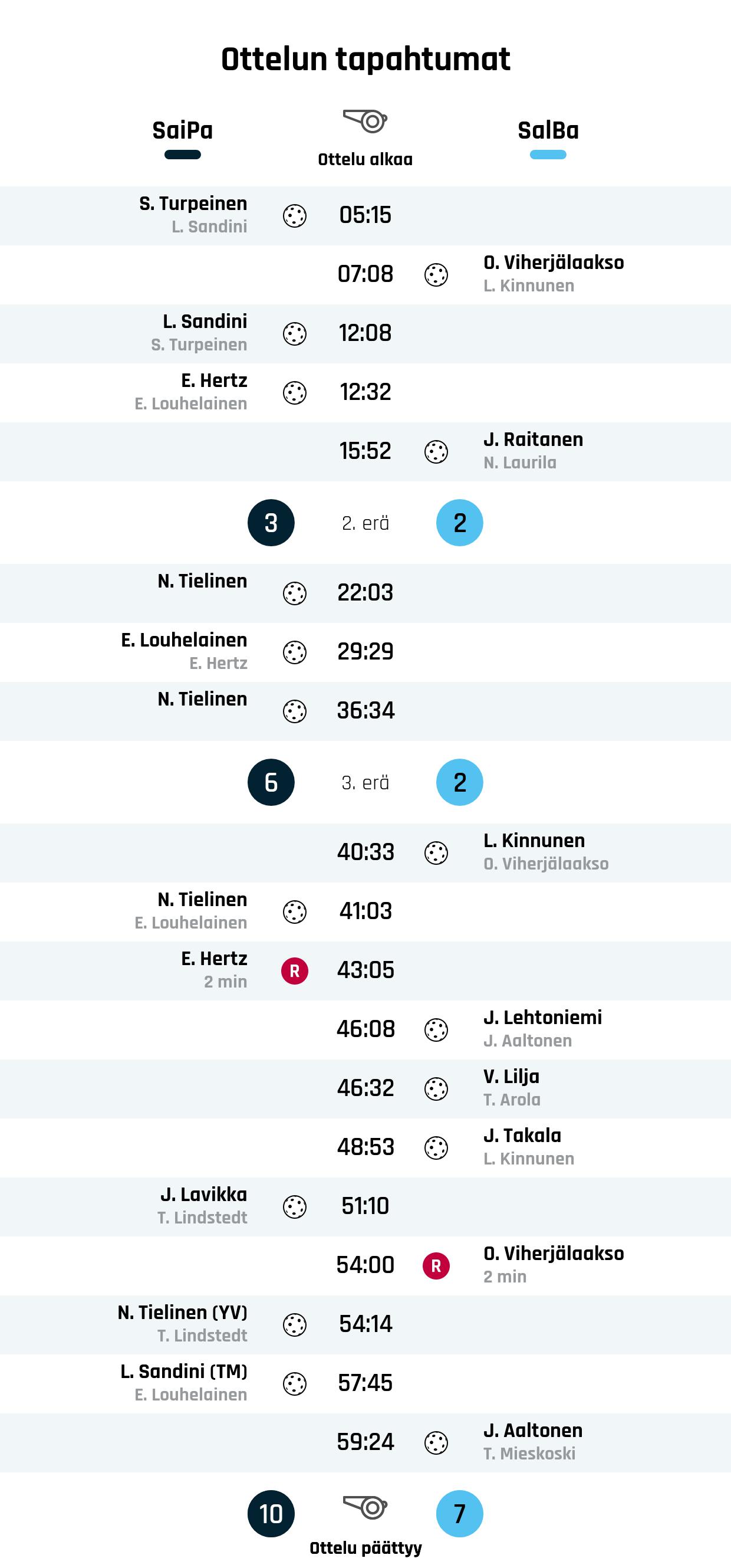Image resolution: width=731 pixels, height=1568 pixels.
Task: Click scorer name J. Raitanen
Action: (x=533, y=439)
